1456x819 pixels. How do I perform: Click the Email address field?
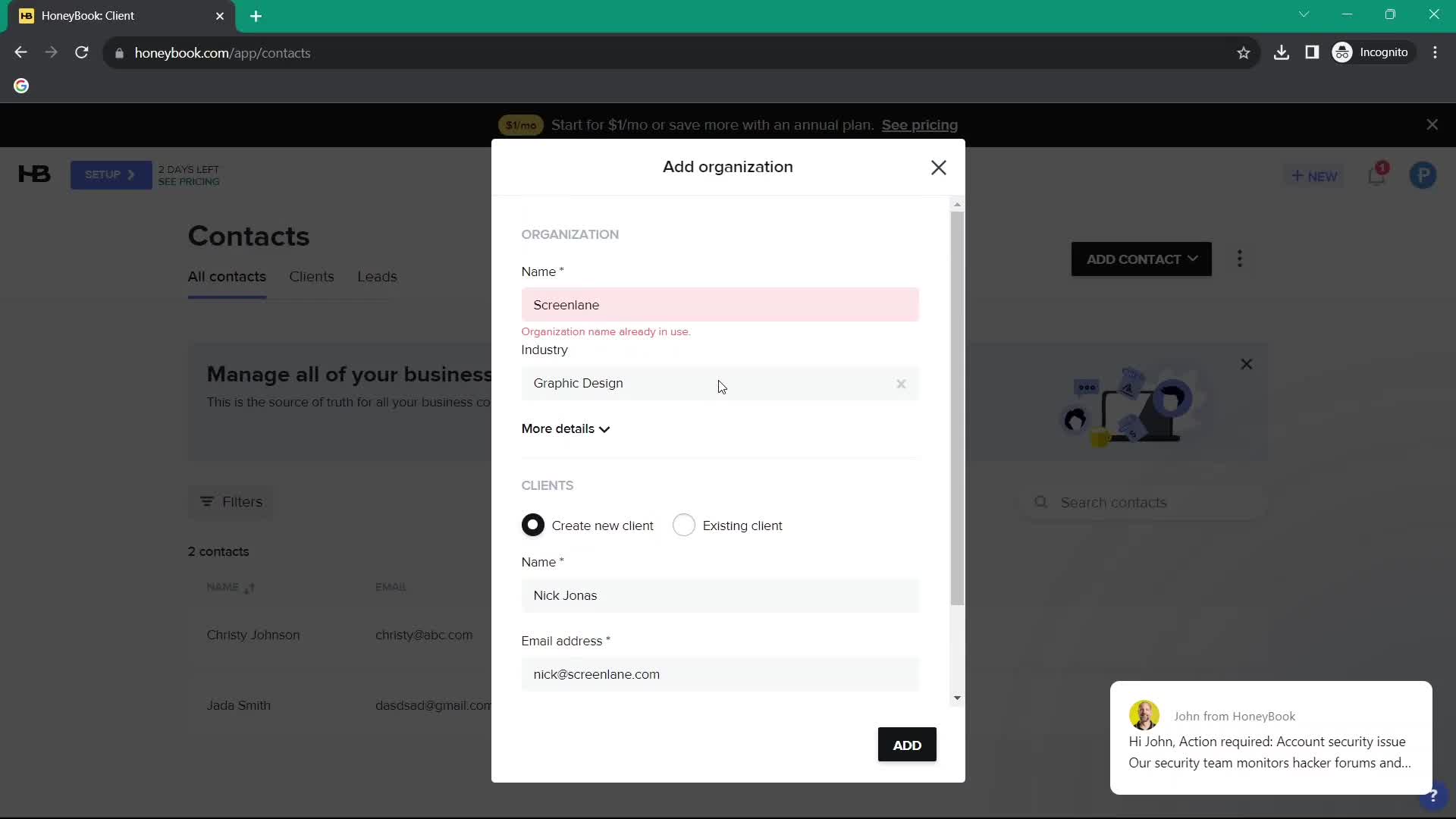[x=720, y=675]
